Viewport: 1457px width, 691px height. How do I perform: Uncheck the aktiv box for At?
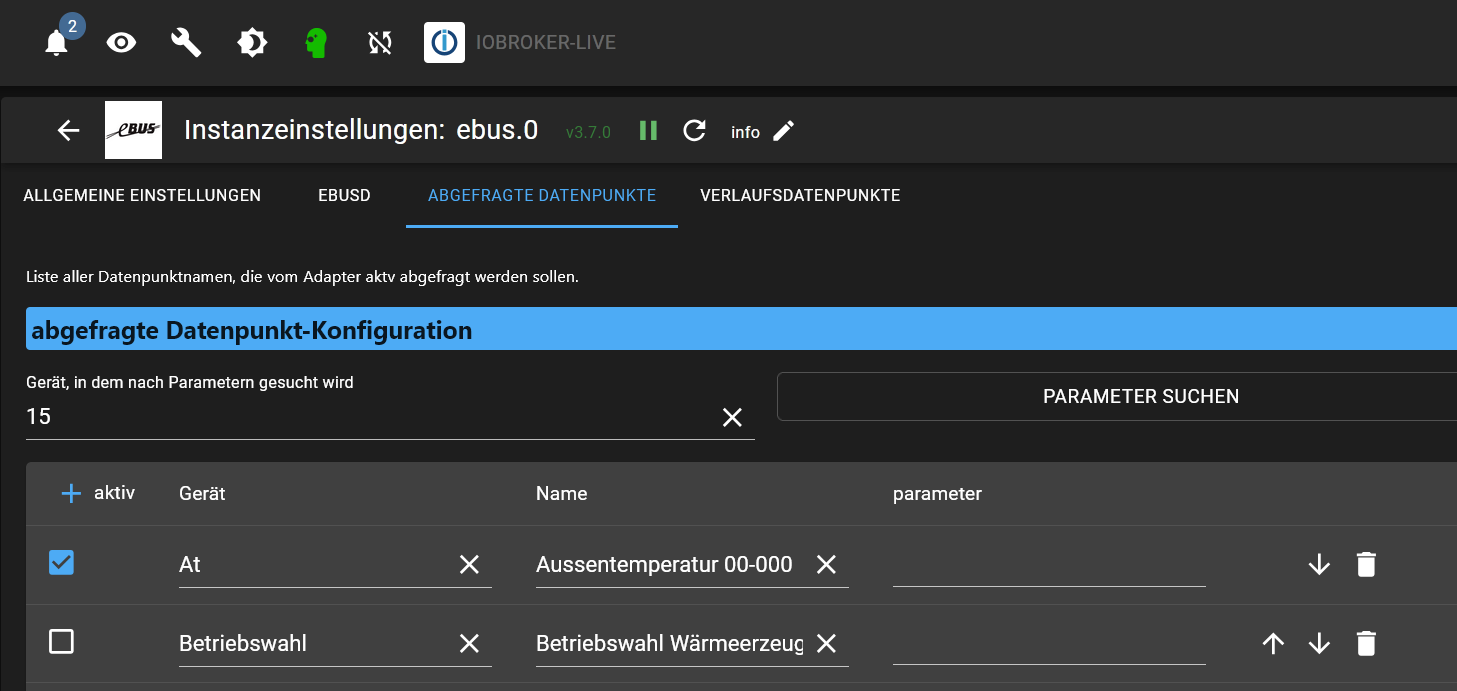(x=62, y=563)
